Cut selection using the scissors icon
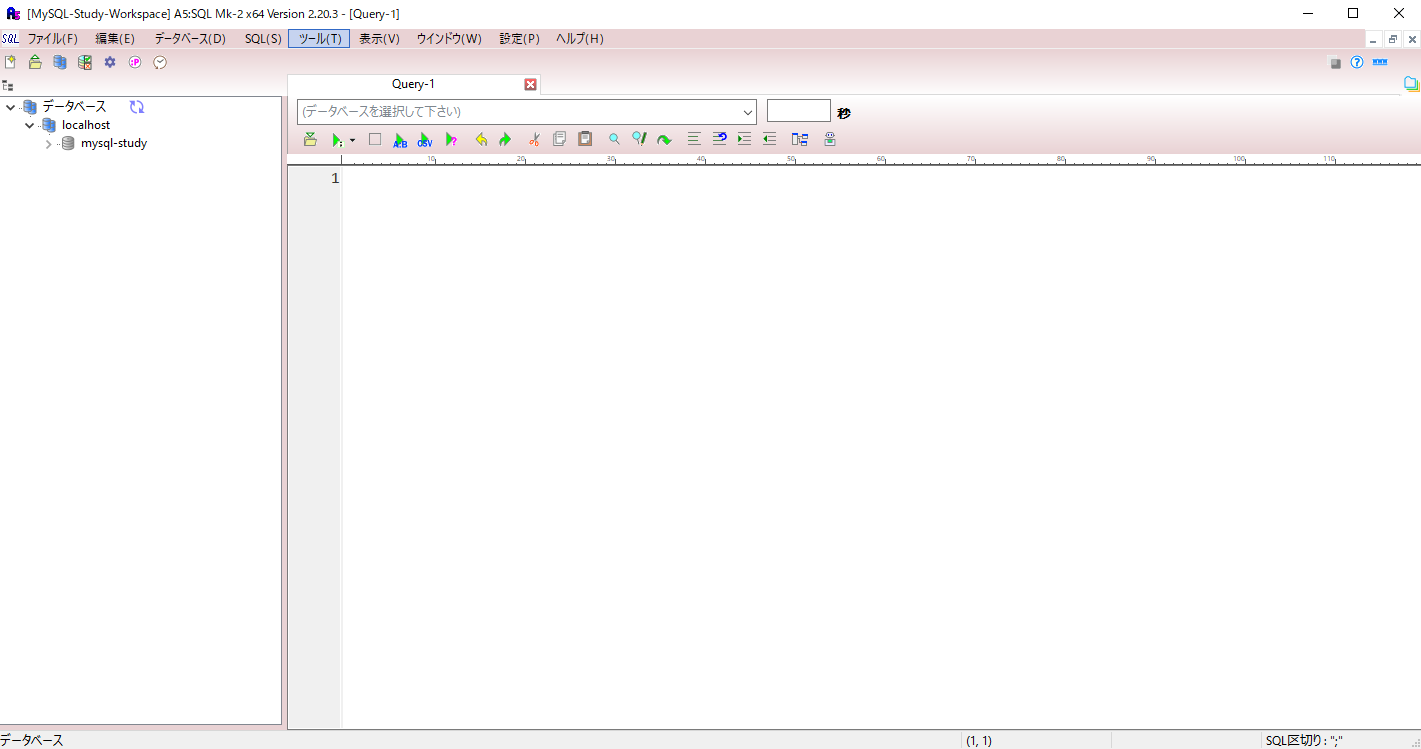The height and width of the screenshot is (749, 1421). click(534, 140)
